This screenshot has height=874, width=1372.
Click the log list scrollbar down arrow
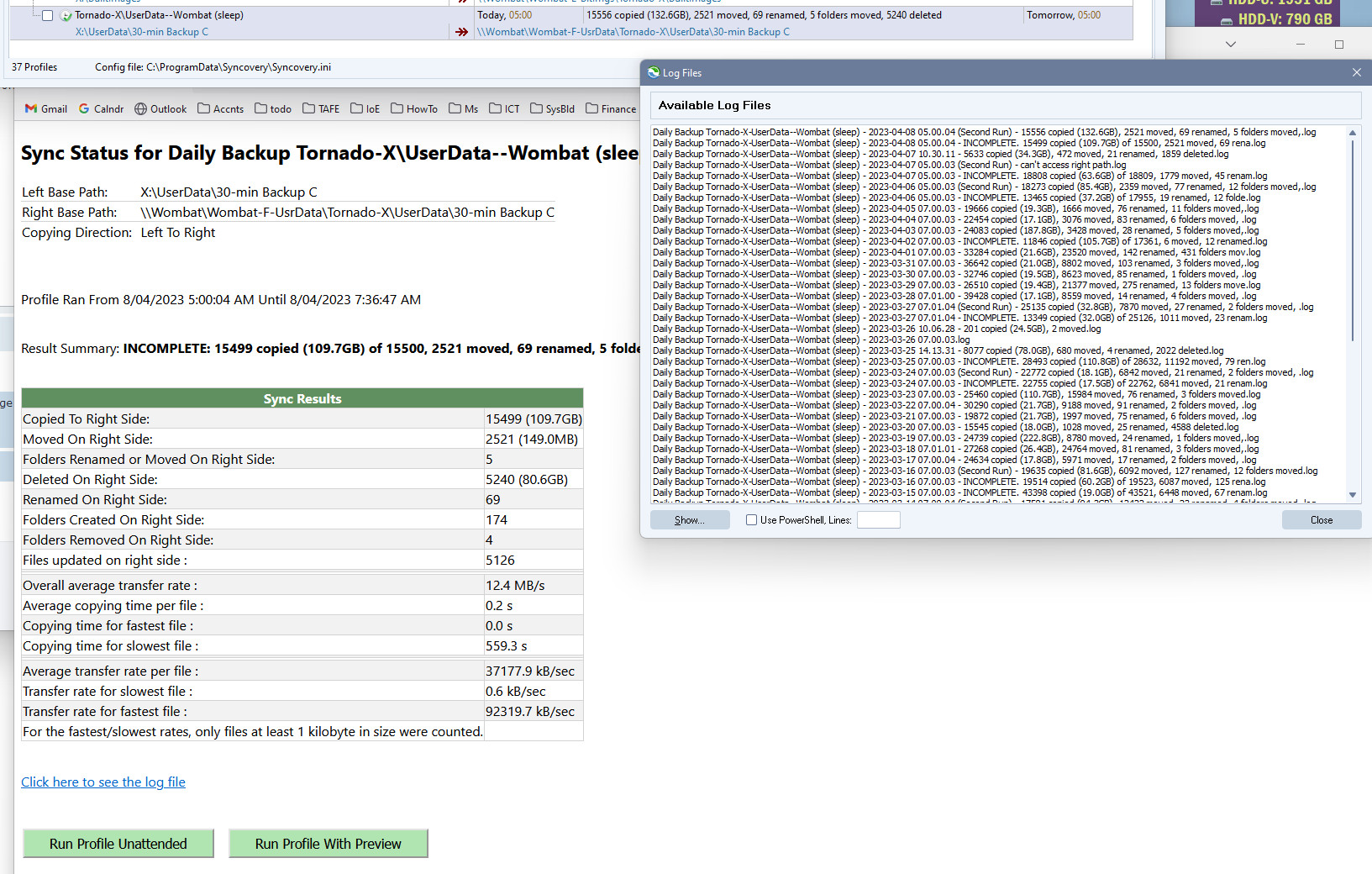(x=1353, y=495)
